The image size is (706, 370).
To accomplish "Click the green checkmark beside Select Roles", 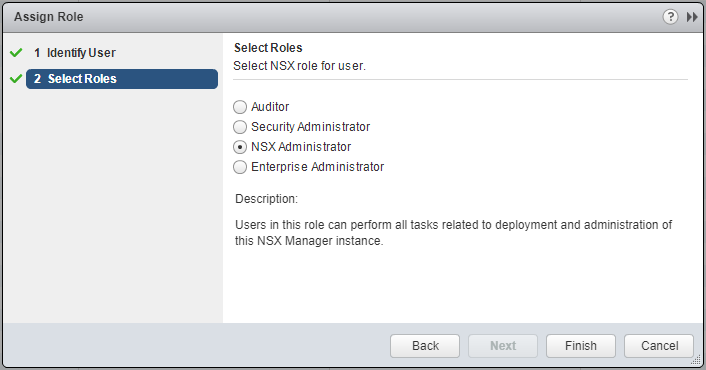I will click(x=16, y=79).
